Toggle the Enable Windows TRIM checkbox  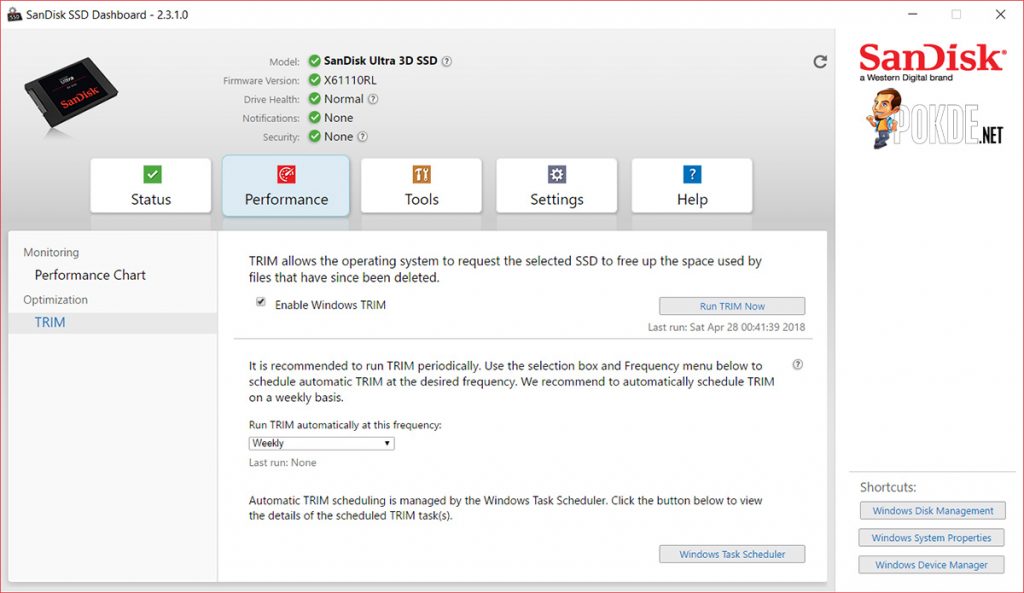(x=261, y=302)
